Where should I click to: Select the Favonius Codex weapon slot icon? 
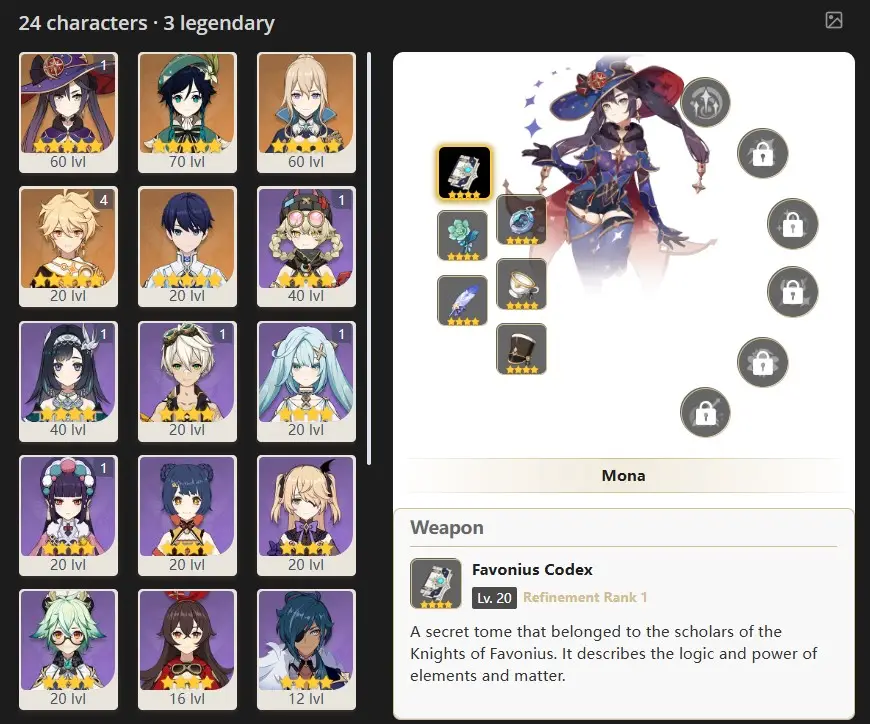(x=464, y=173)
